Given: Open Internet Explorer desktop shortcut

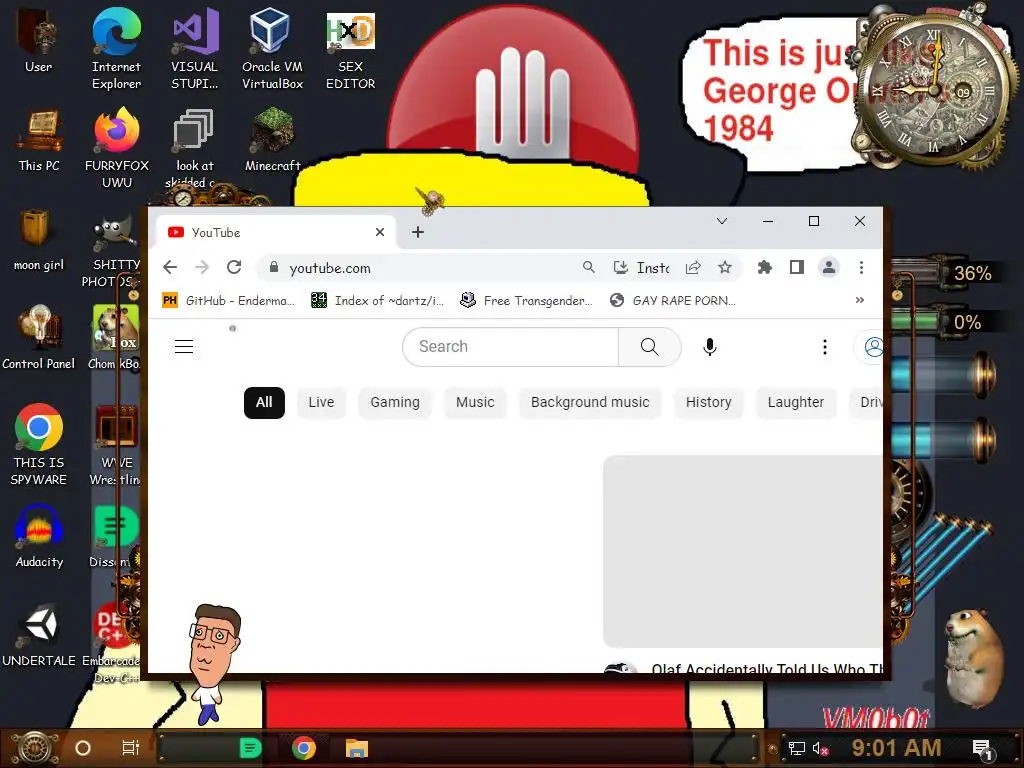Looking at the screenshot, I should pos(116,49).
